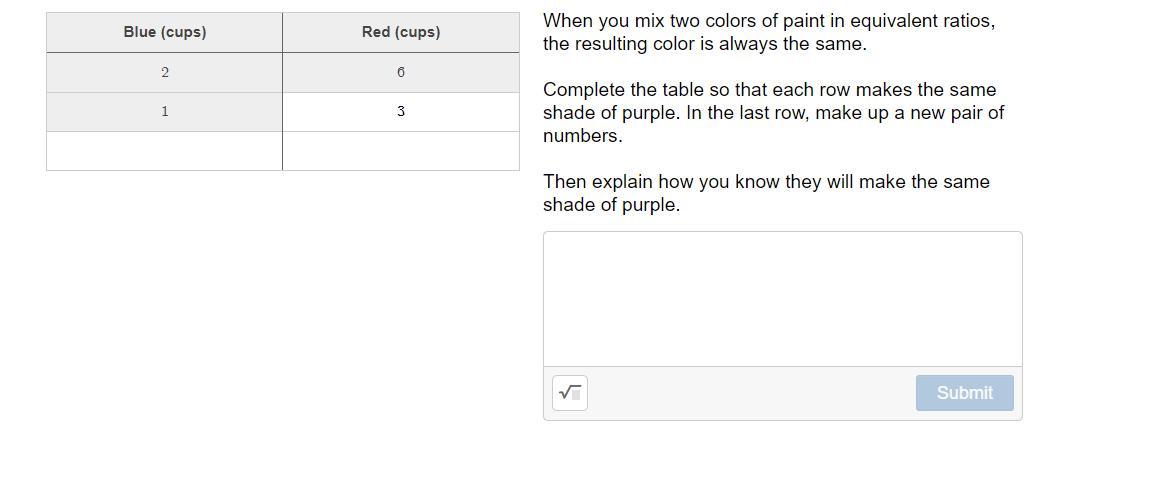1154x490 pixels.
Task: Click the word "numbers." in the instructions
Action: click(582, 136)
